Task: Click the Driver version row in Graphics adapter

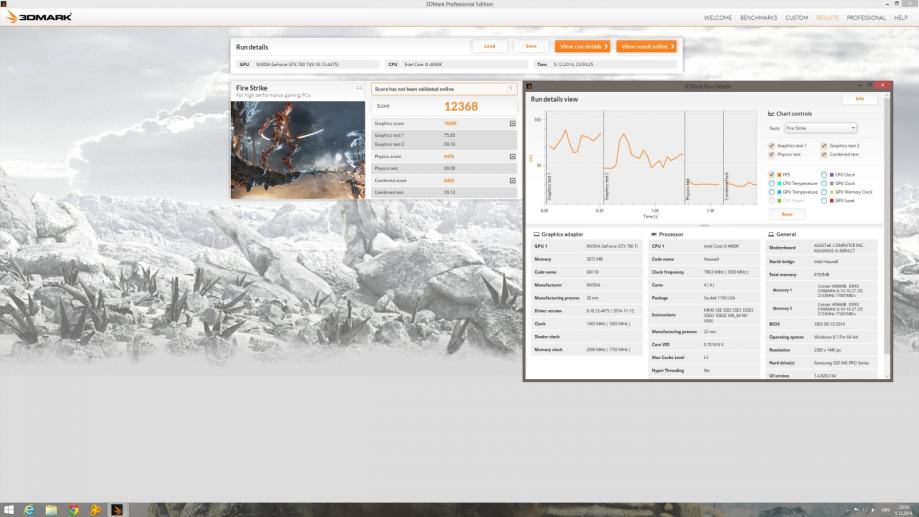Action: pos(586,311)
